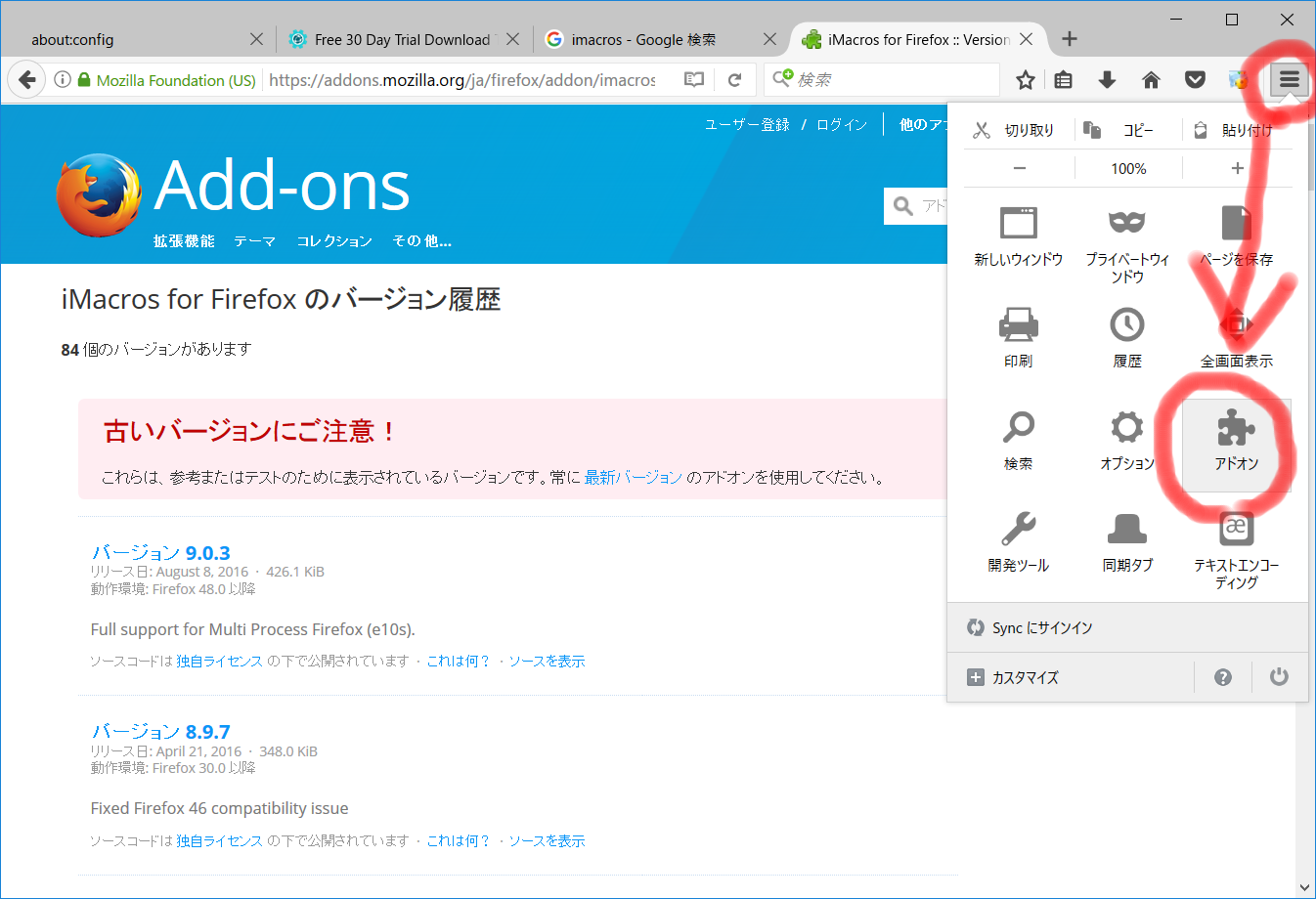Click the Add-ons Firefox logo
1316x899 pixels.
pos(98,194)
